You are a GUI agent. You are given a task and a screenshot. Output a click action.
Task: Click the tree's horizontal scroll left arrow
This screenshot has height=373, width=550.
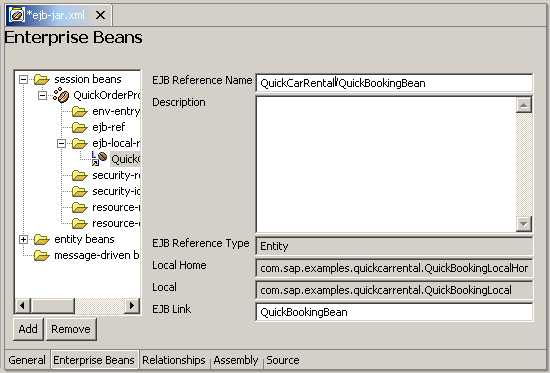click(x=23, y=305)
